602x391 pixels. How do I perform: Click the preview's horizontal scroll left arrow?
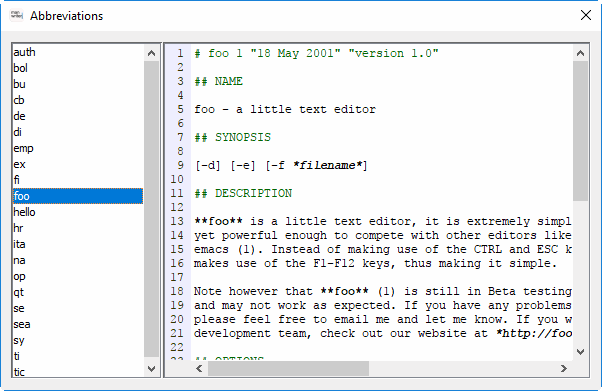coord(199,369)
